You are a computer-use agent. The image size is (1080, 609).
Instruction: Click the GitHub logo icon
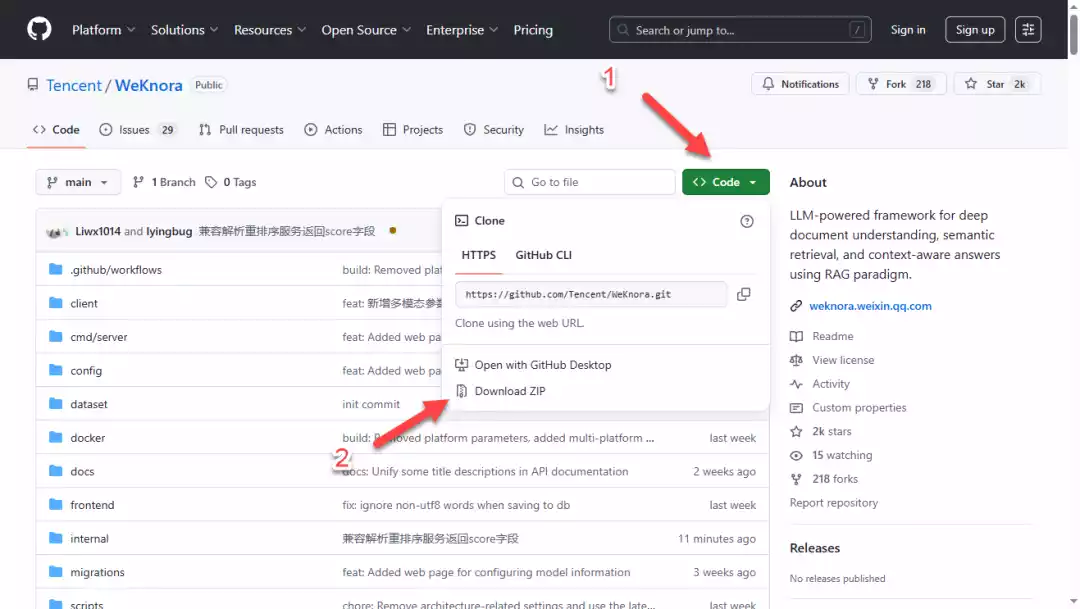click(x=39, y=29)
